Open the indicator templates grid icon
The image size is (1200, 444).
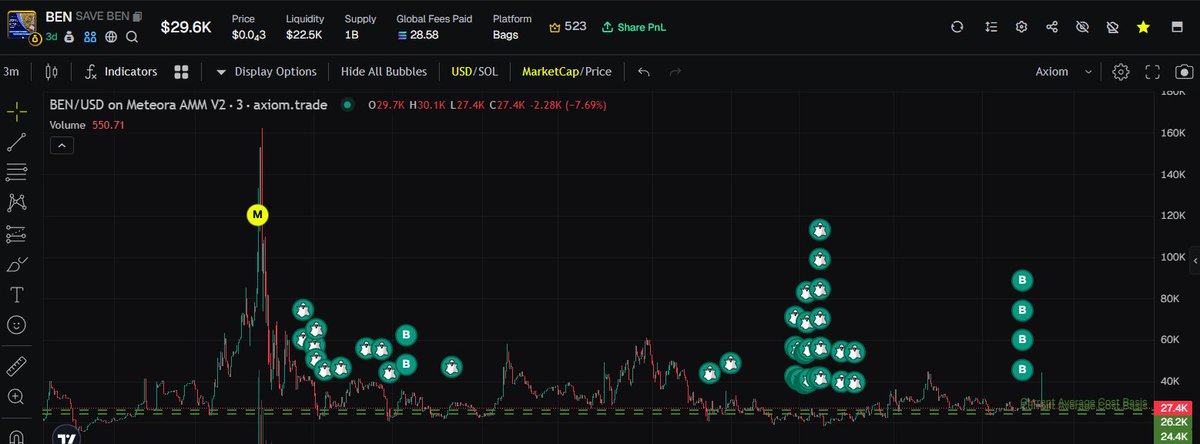181,72
